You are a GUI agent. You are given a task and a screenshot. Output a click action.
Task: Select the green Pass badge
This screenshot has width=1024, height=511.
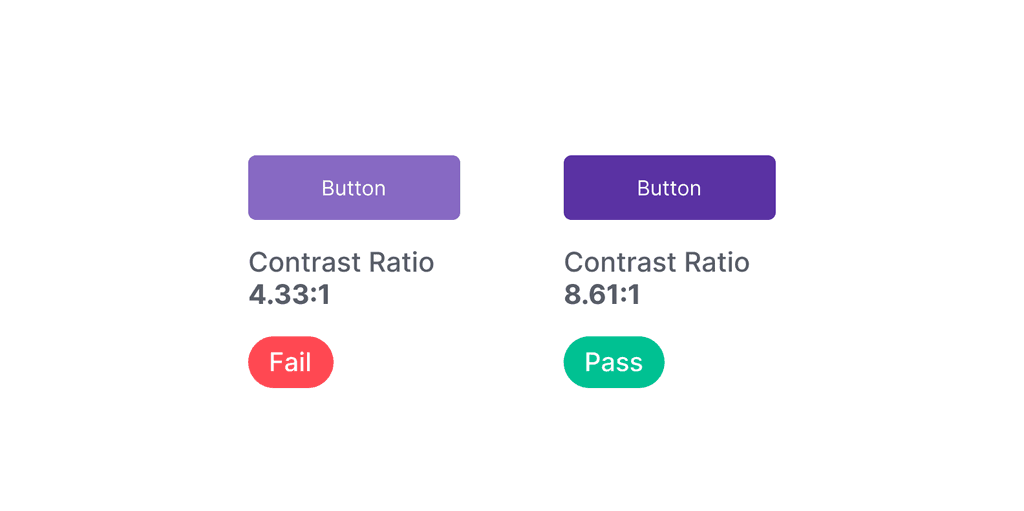614,362
